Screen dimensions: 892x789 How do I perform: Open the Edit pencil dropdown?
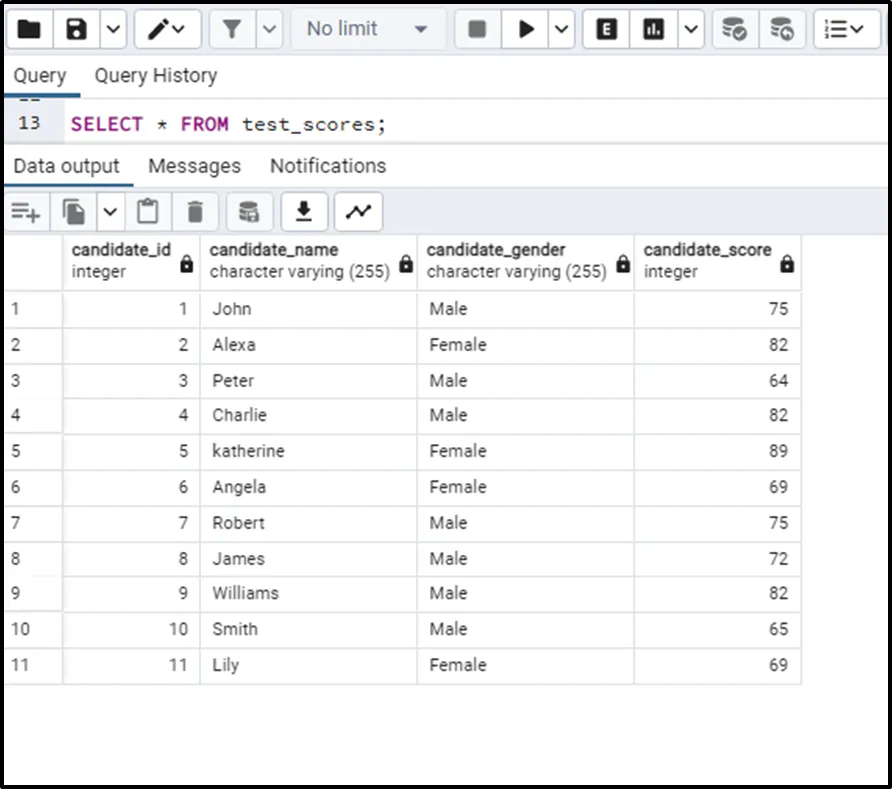pyautogui.click(x=167, y=29)
